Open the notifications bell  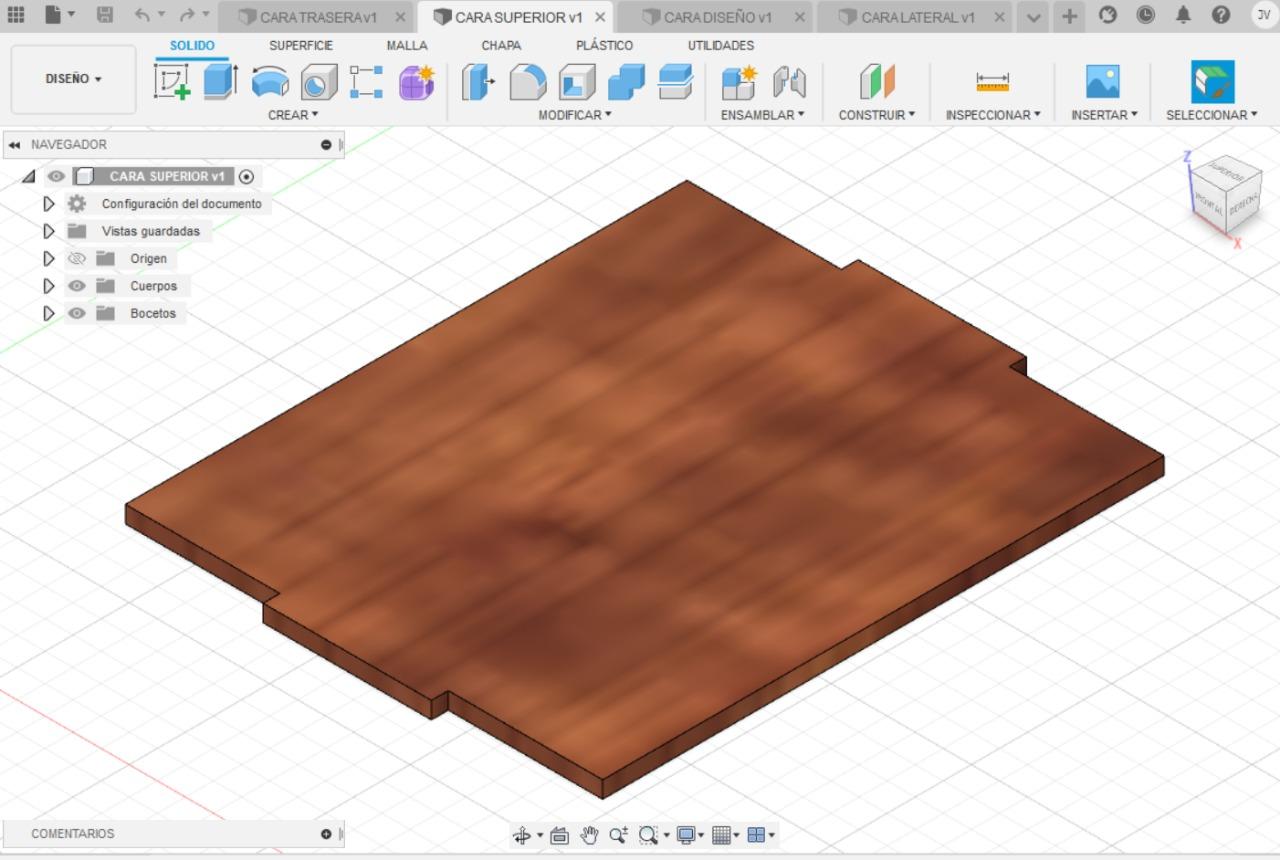(1183, 15)
